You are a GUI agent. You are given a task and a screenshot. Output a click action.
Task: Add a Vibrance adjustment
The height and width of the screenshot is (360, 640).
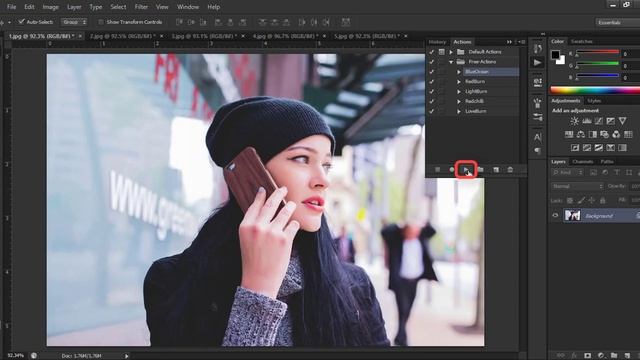(x=622, y=121)
